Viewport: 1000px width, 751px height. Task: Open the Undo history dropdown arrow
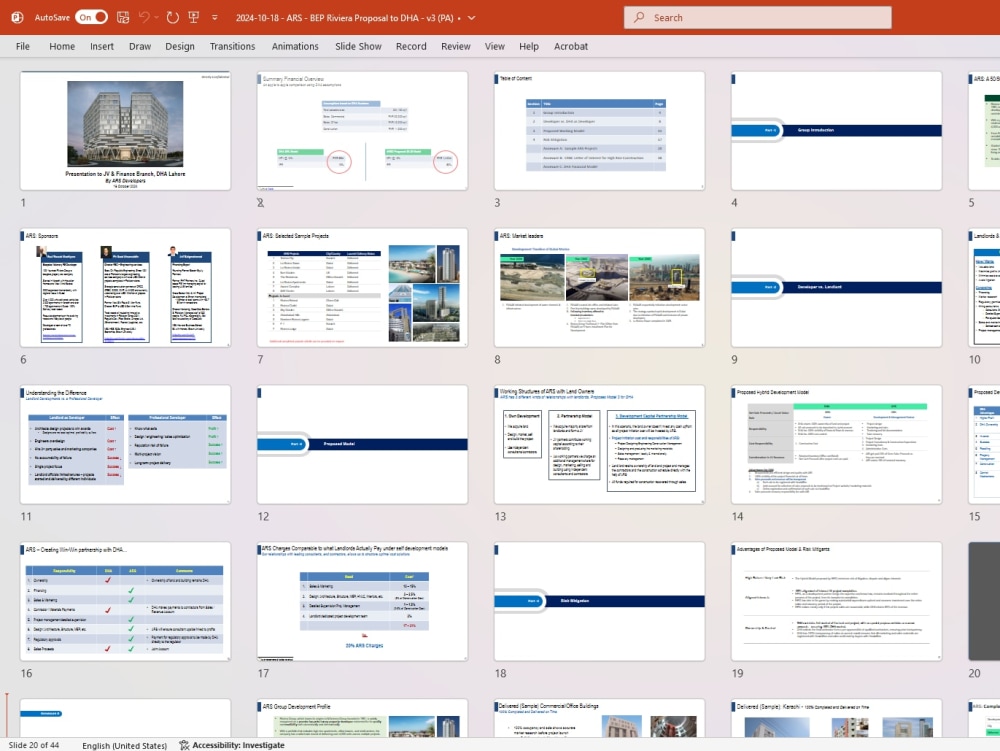(157, 17)
